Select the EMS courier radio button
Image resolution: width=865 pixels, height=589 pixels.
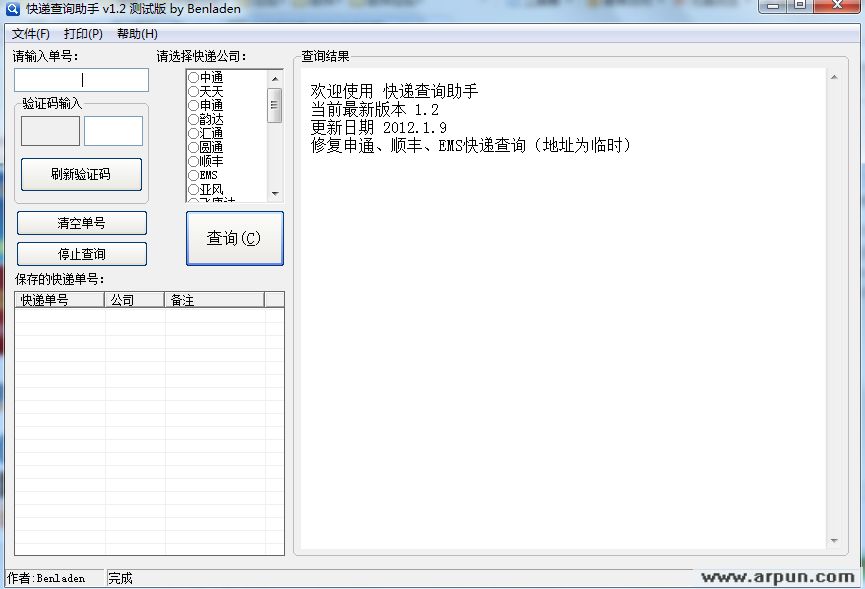tap(194, 175)
